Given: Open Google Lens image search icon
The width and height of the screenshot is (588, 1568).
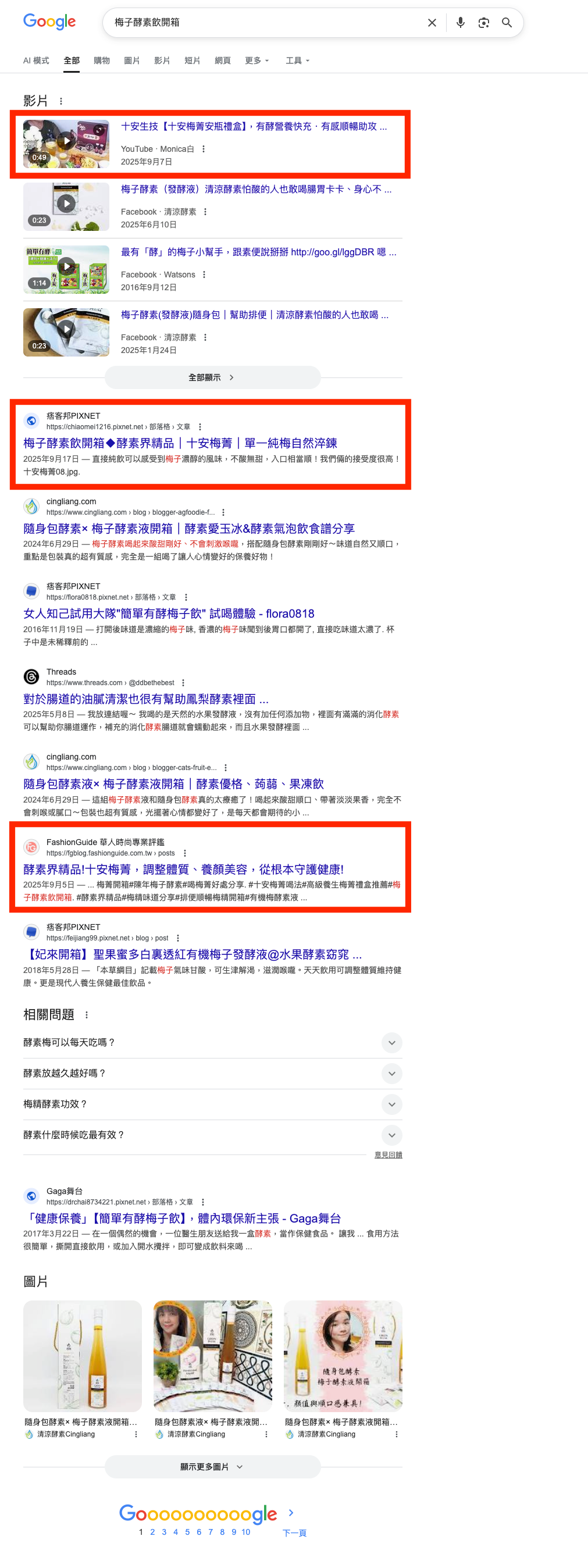Looking at the screenshot, I should tap(483, 23).
